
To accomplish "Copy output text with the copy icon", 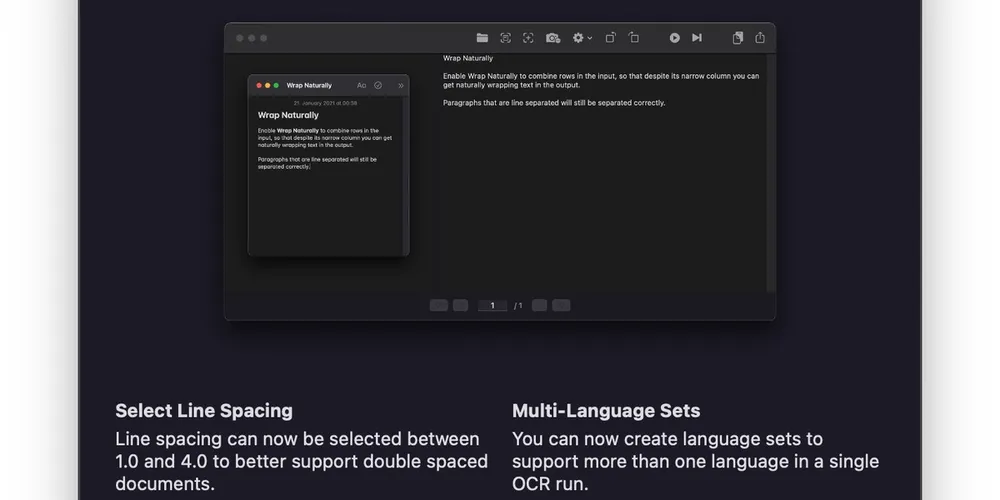I will click(x=738, y=38).
